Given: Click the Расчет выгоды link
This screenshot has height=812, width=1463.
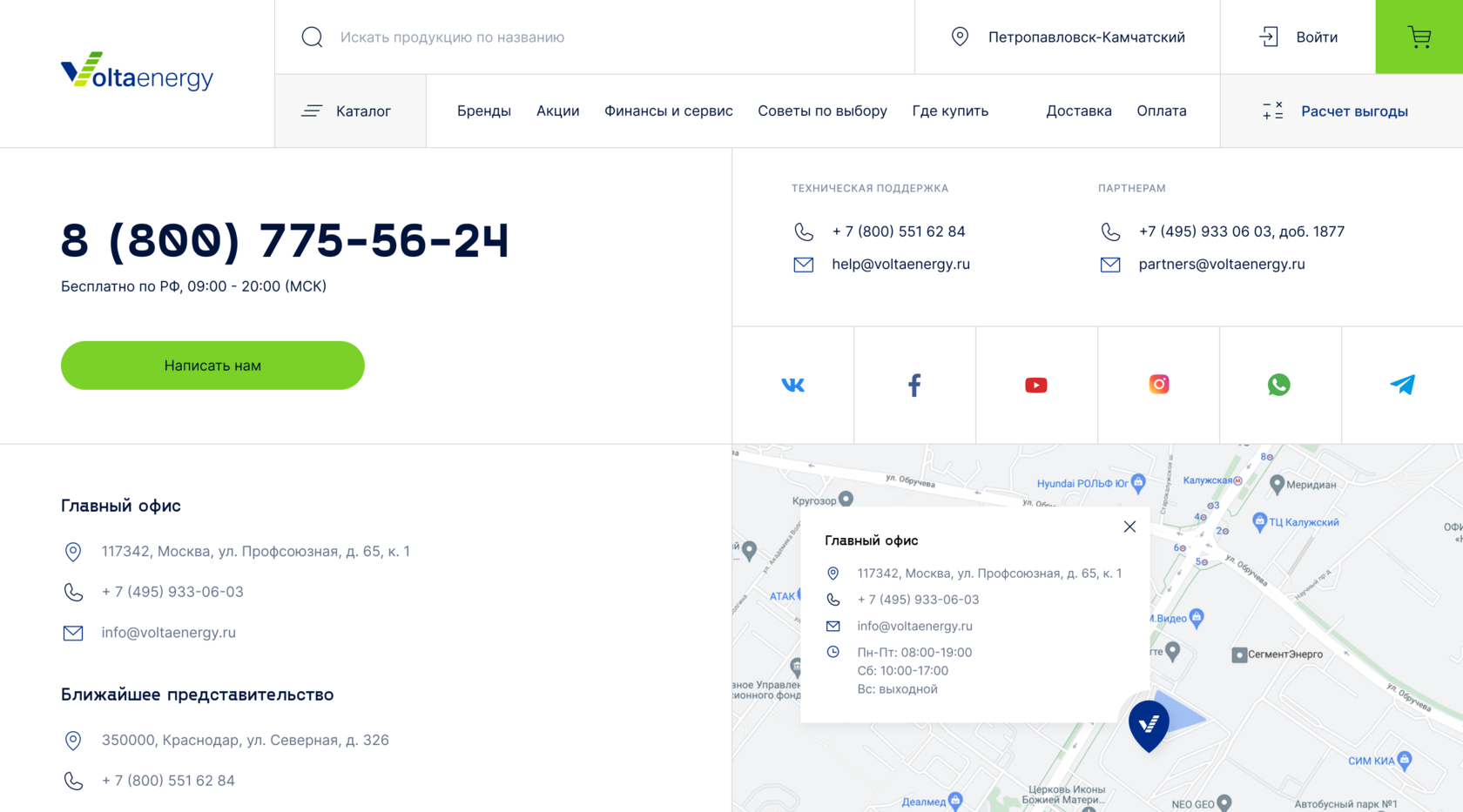Looking at the screenshot, I should 1354,111.
